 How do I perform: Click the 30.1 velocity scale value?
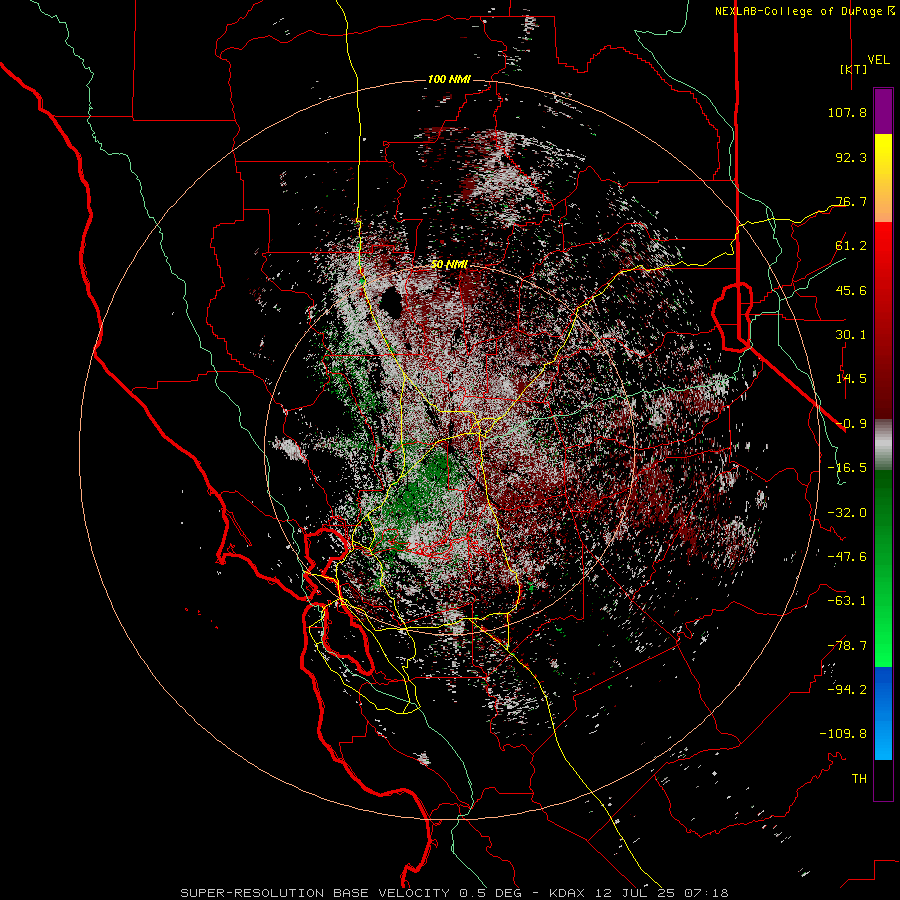coord(851,335)
